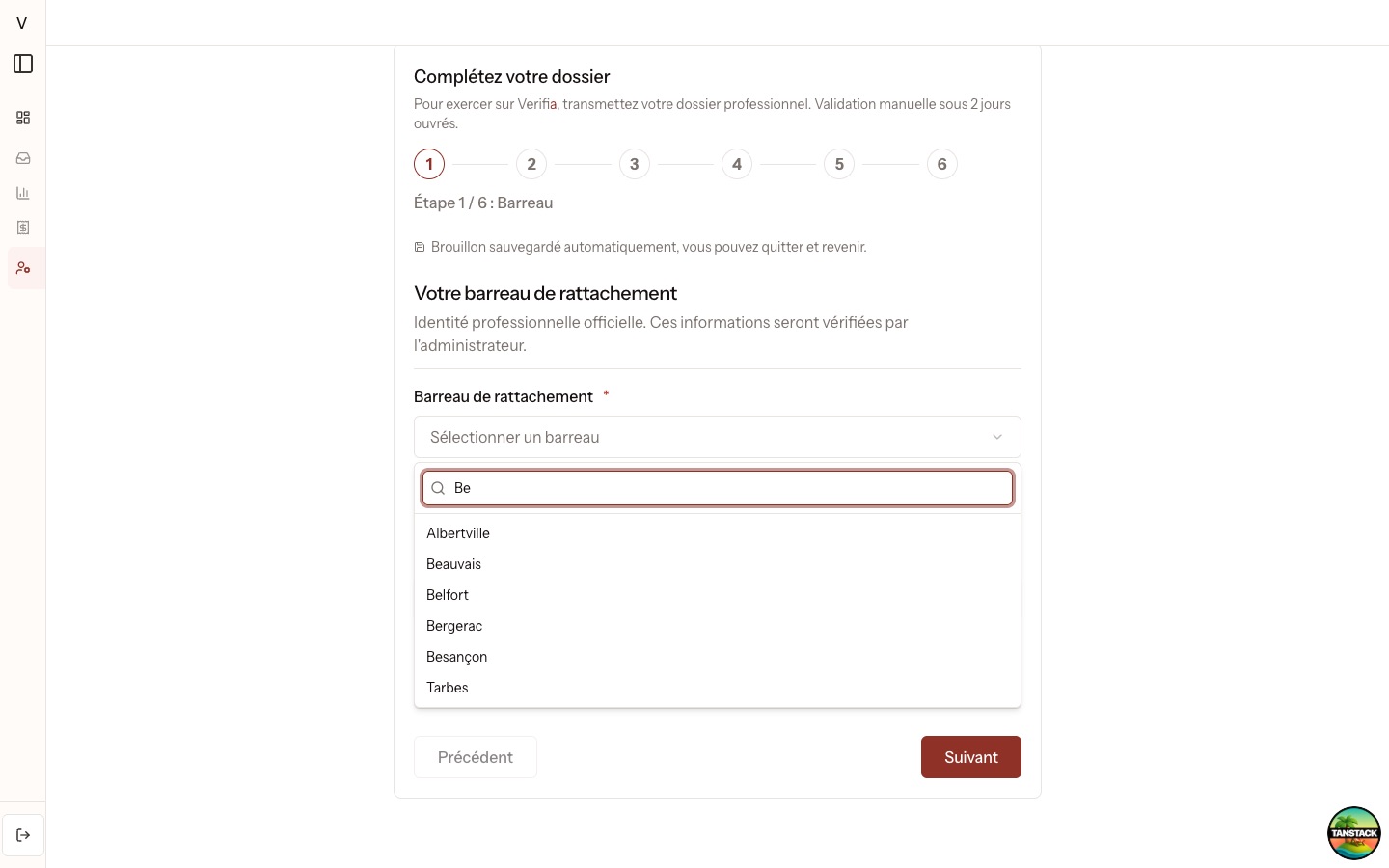Open the bar chart statistics icon
Image resolution: width=1389 pixels, height=868 pixels.
point(23,193)
